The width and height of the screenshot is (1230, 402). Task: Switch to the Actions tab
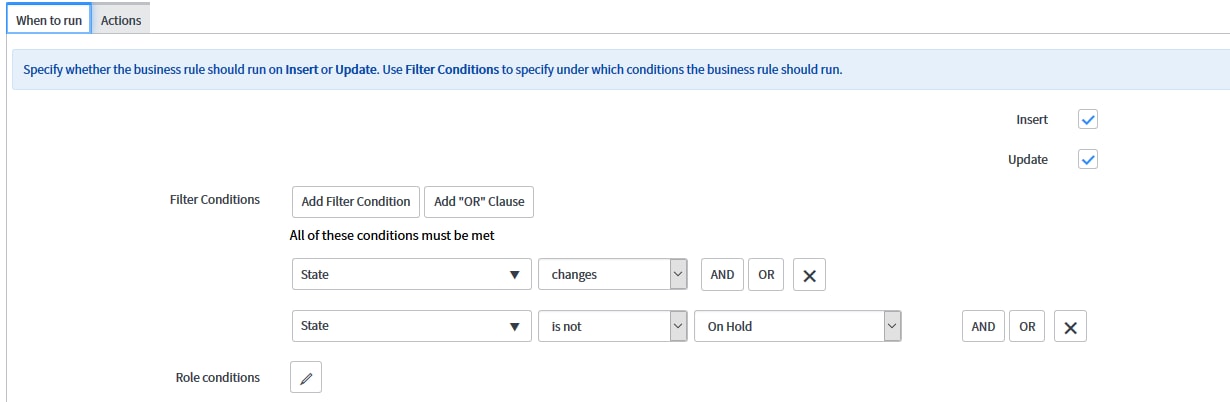(121, 20)
